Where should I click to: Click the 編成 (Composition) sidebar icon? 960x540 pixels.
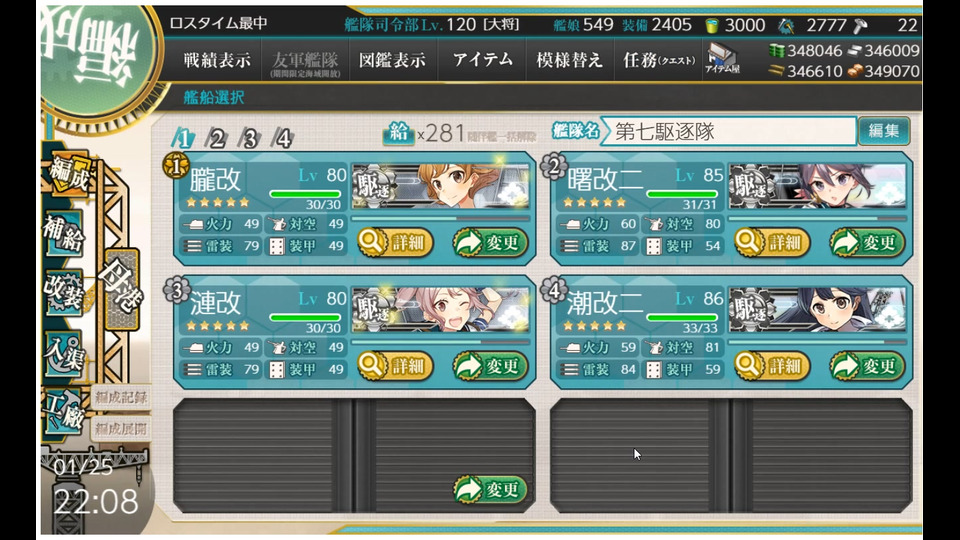click(69, 174)
